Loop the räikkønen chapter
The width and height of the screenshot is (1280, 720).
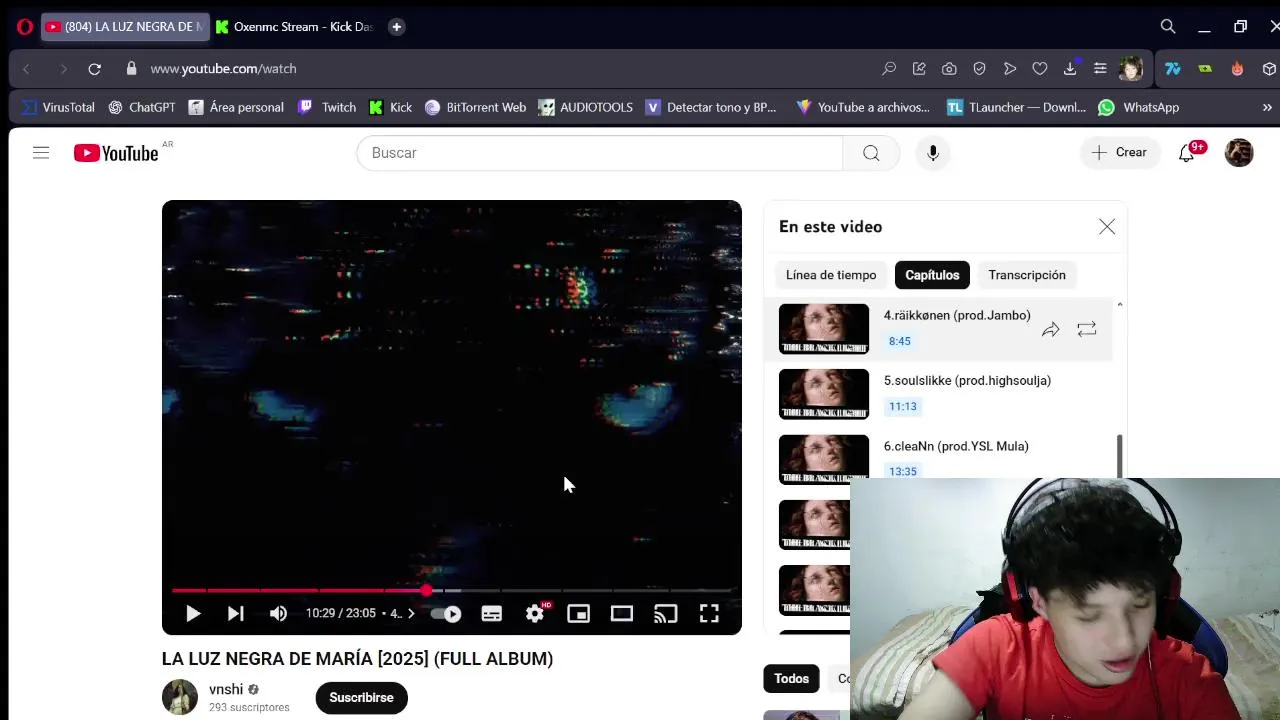1087,329
